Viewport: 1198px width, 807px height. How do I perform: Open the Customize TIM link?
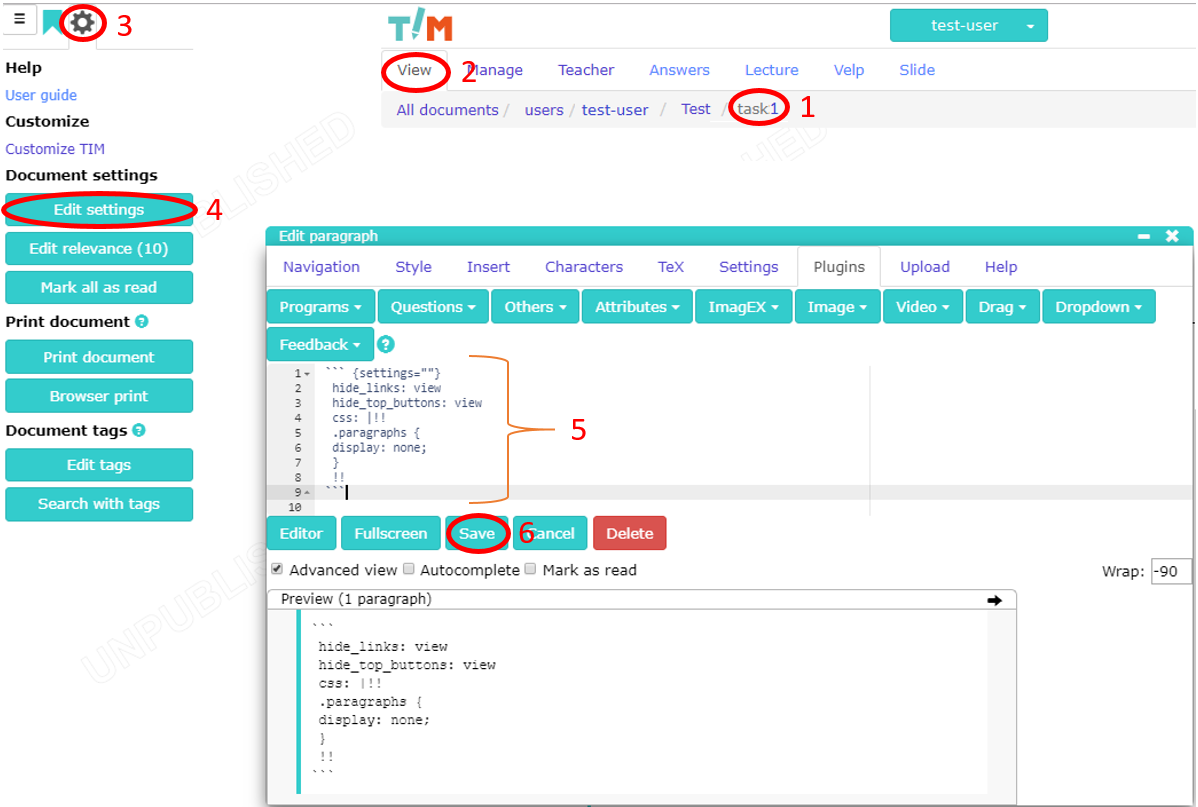click(55, 149)
